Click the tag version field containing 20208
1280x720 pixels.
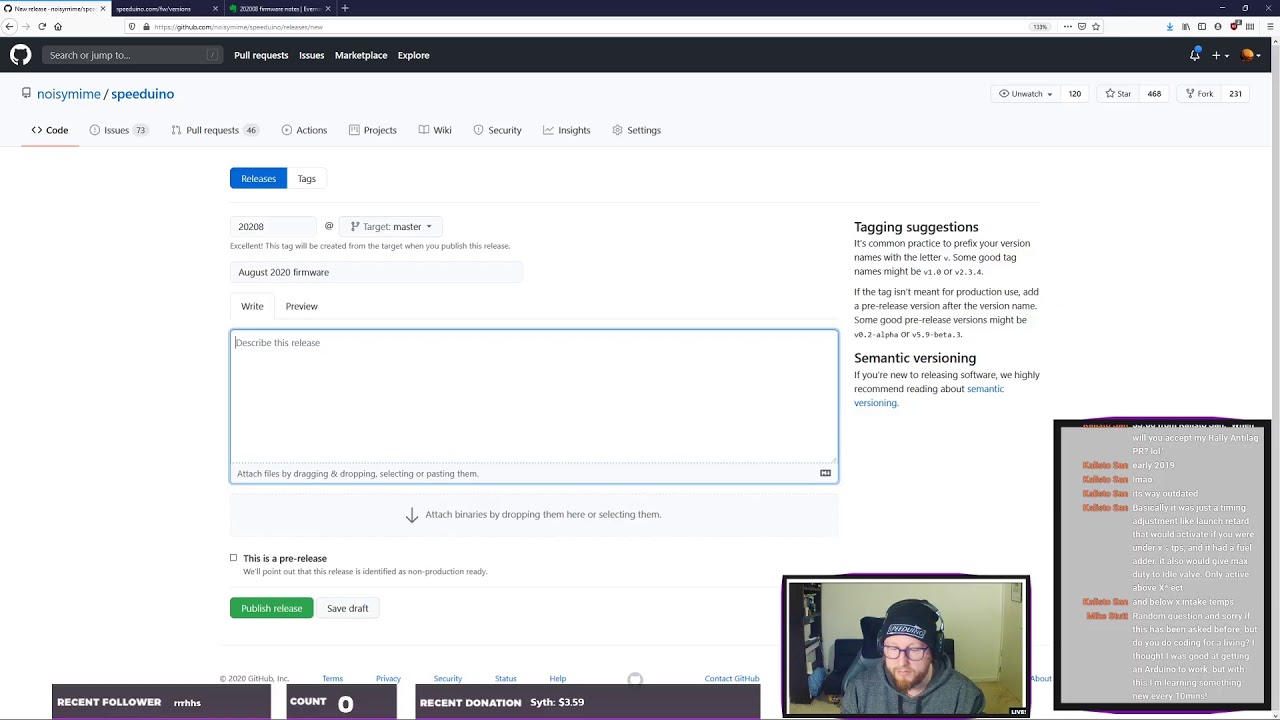pyautogui.click(x=273, y=227)
